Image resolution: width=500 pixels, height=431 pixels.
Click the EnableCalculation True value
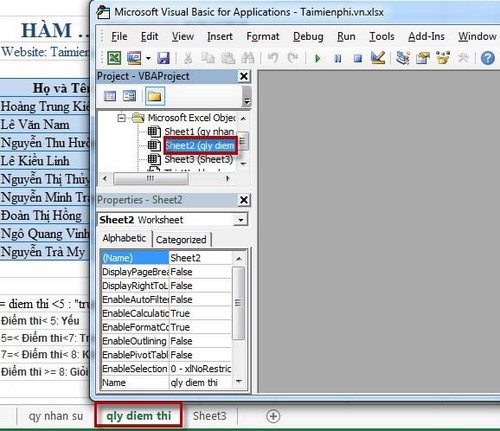[200, 314]
